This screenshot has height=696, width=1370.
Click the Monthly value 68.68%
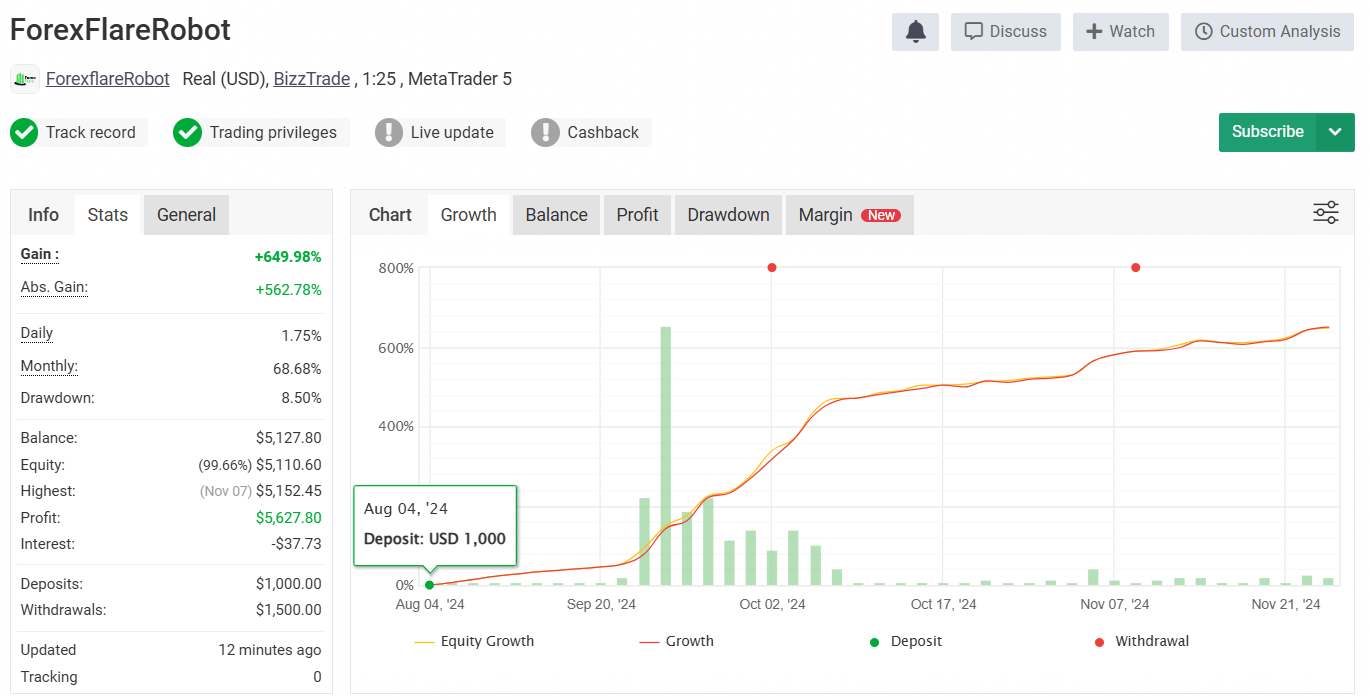coord(297,369)
